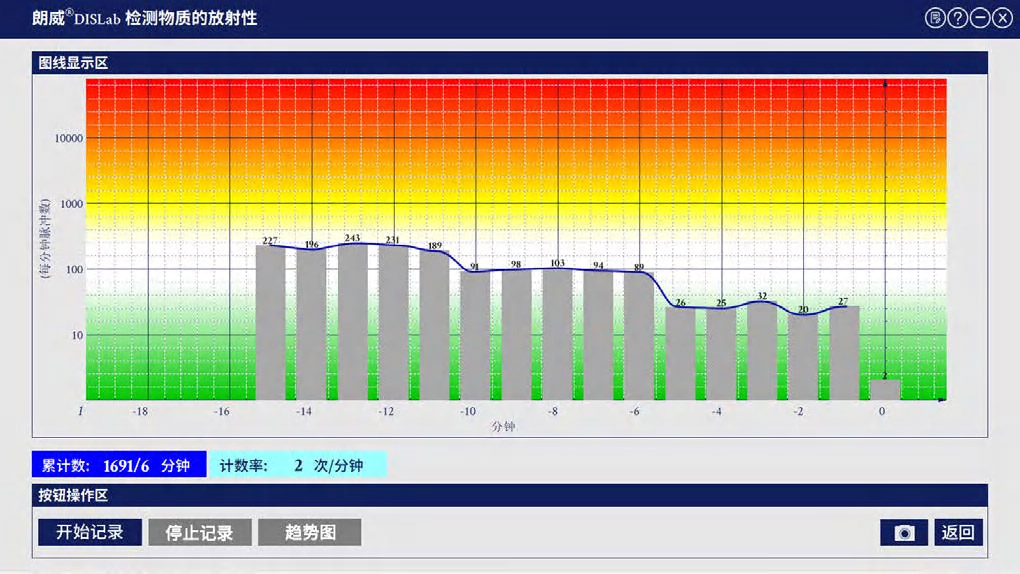
Task: Close the DISLab window using X icon
Action: pos(1002,18)
